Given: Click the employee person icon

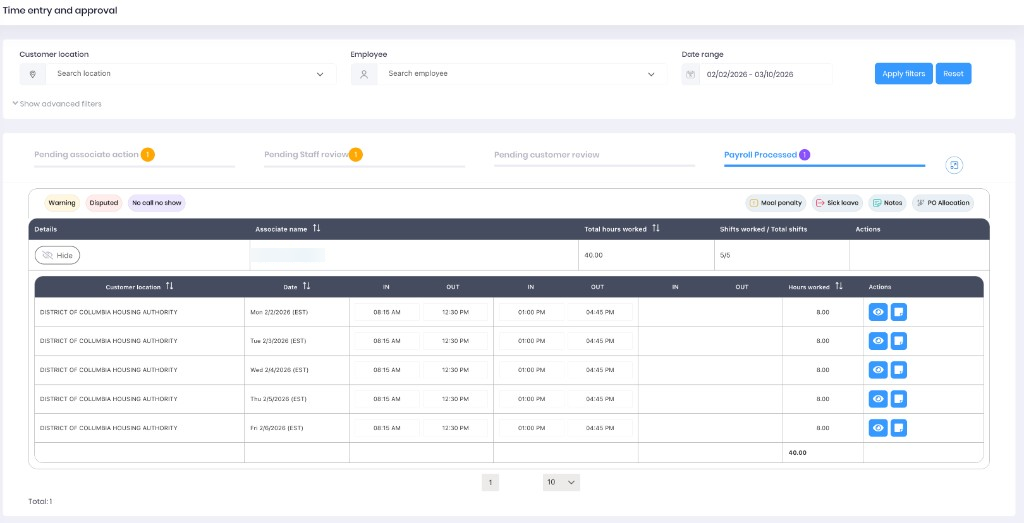Looking at the screenshot, I should coord(364,74).
